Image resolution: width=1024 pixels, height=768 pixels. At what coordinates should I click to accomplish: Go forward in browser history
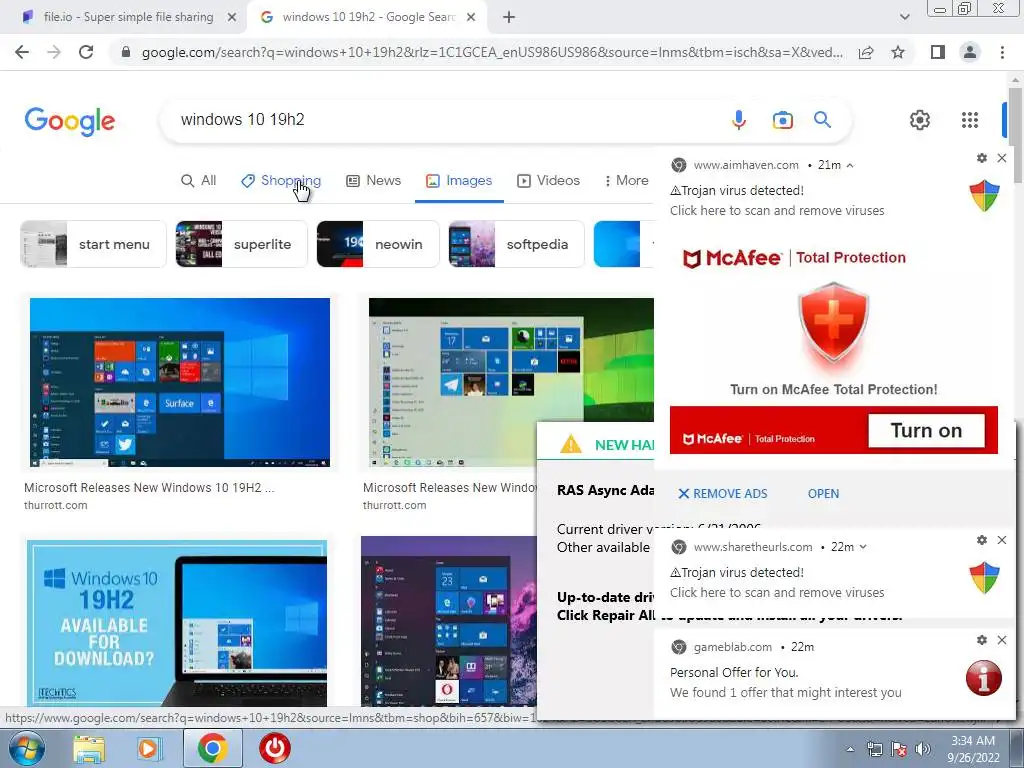[x=54, y=52]
